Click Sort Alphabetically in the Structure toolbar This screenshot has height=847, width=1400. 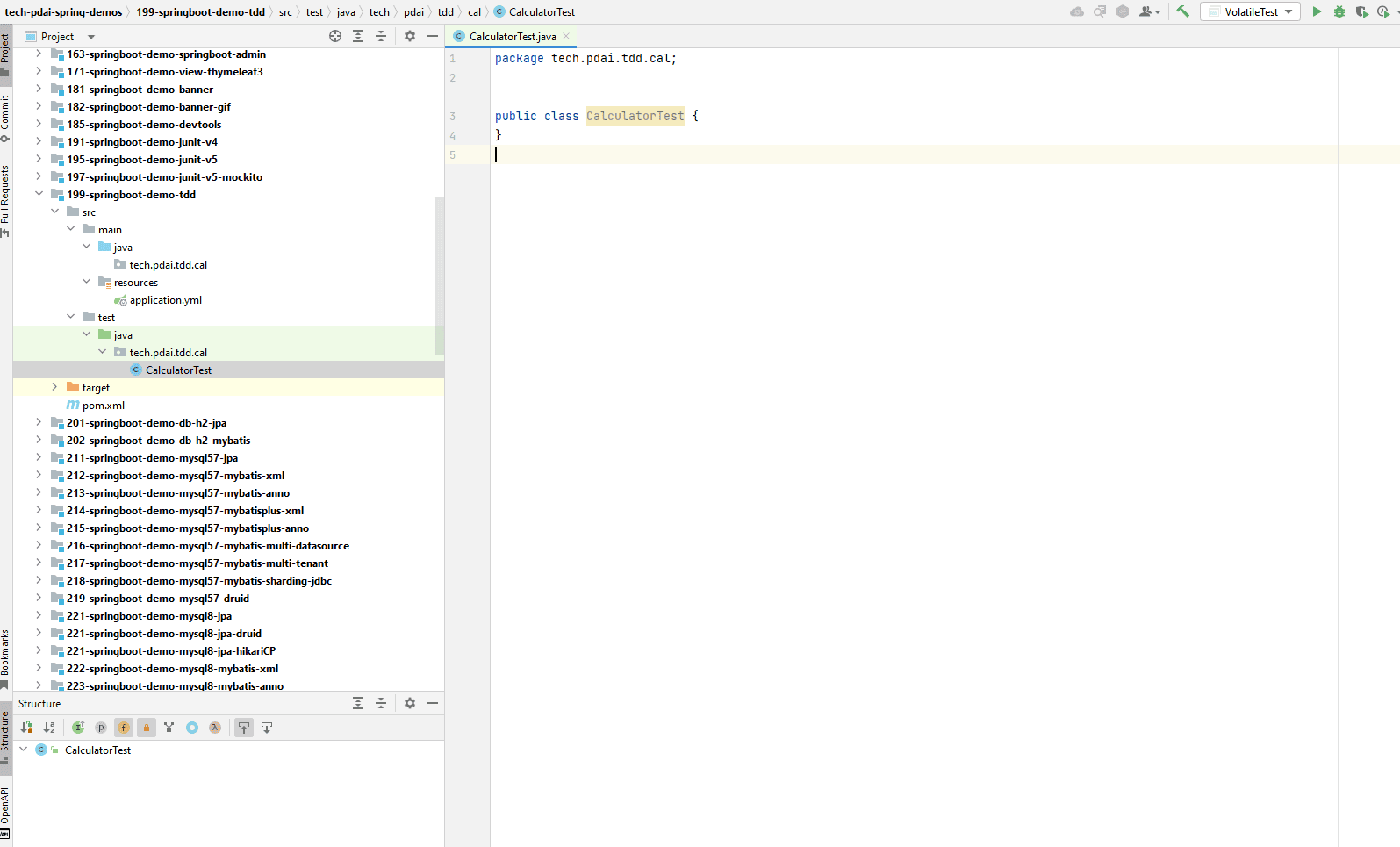(x=49, y=728)
